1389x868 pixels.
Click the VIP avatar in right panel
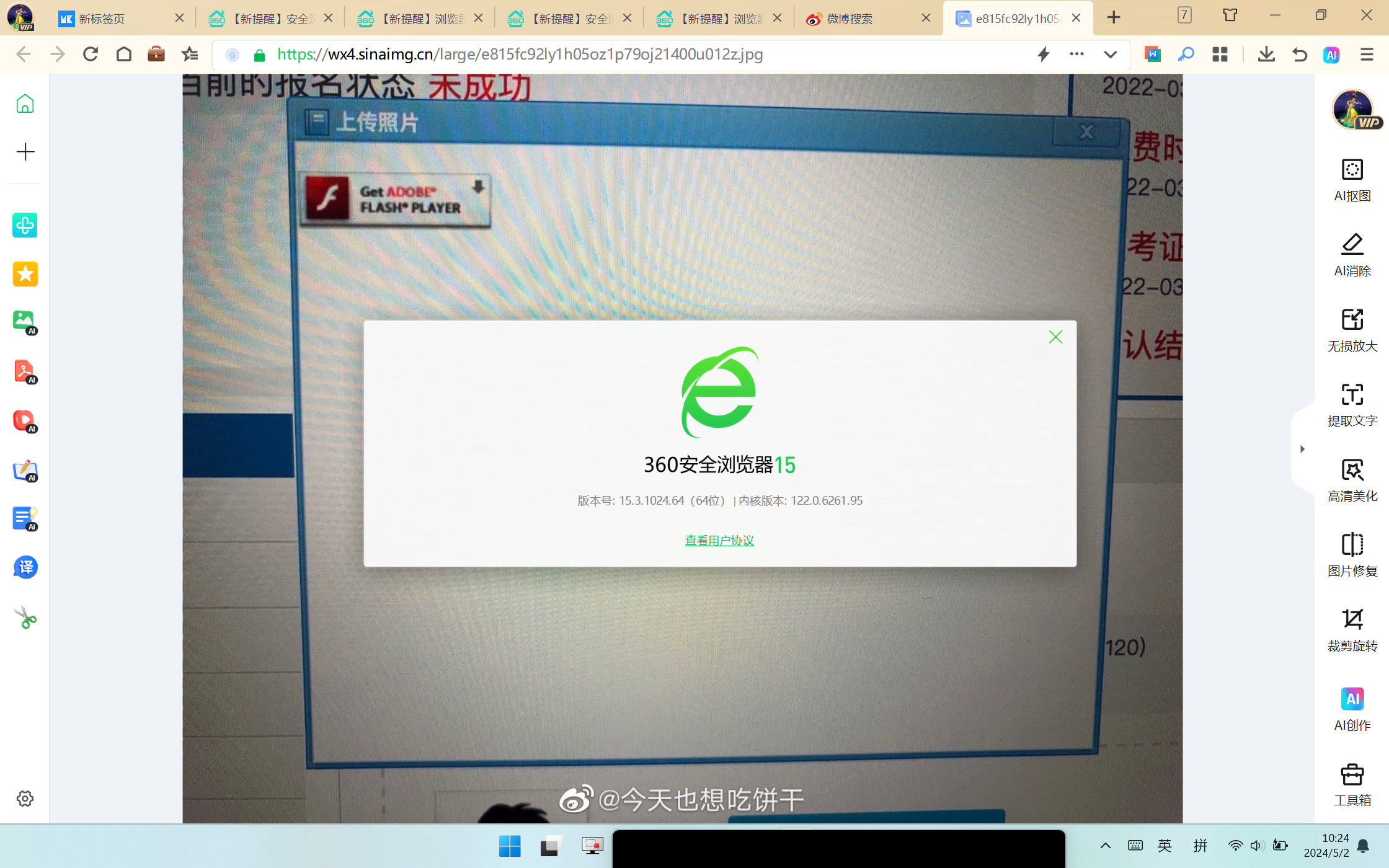1354,110
